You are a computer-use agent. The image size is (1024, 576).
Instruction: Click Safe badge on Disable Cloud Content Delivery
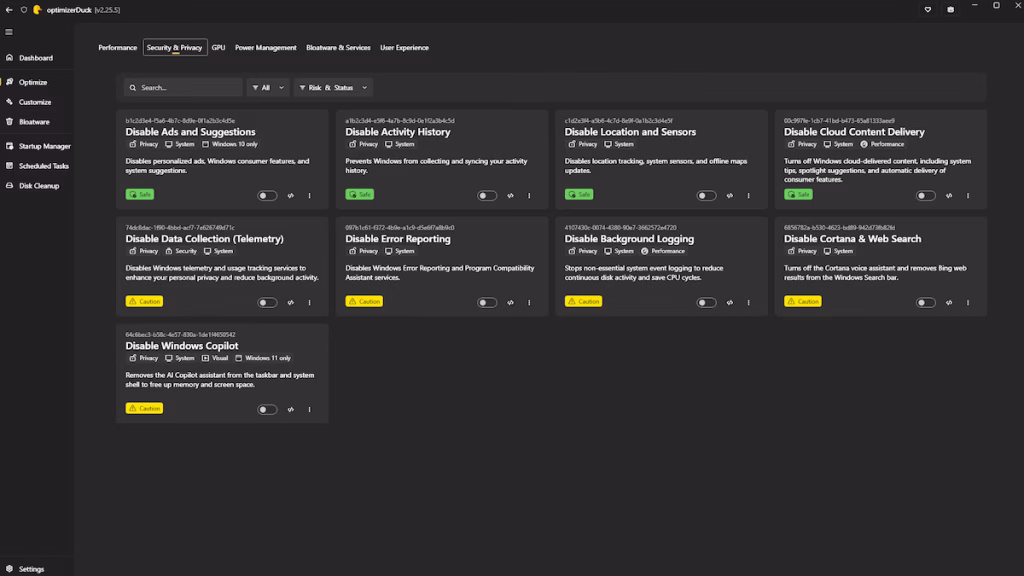pyautogui.click(x=798, y=195)
